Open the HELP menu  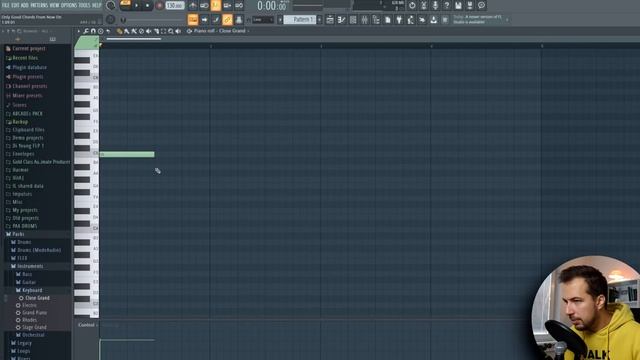click(97, 5)
